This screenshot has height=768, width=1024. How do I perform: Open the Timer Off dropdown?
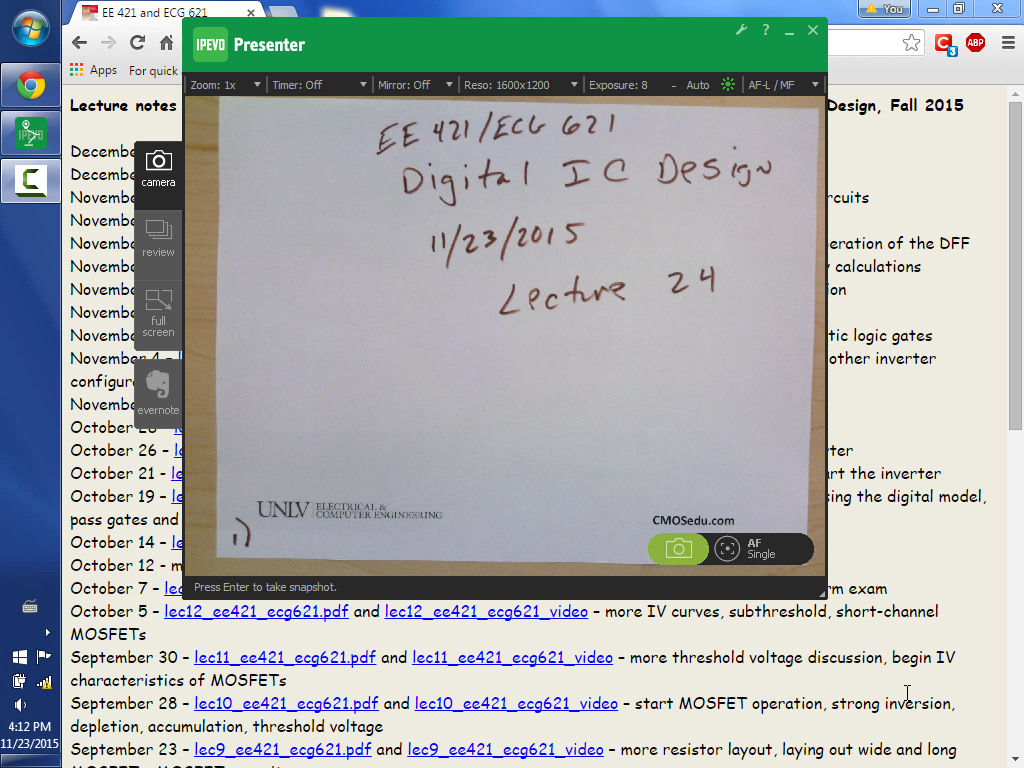319,85
